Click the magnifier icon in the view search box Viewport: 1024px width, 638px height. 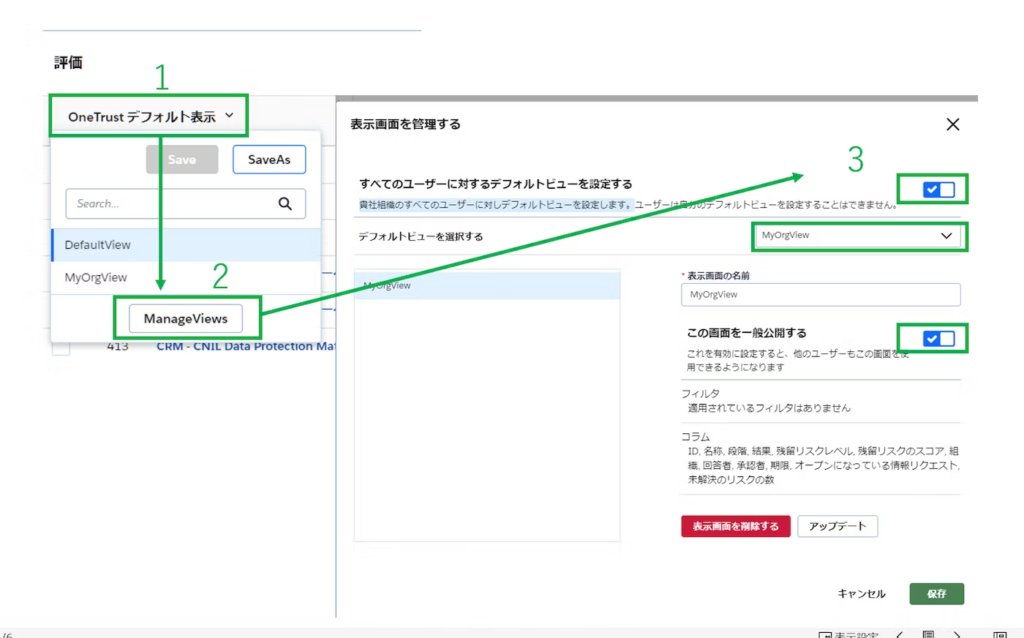(285, 204)
